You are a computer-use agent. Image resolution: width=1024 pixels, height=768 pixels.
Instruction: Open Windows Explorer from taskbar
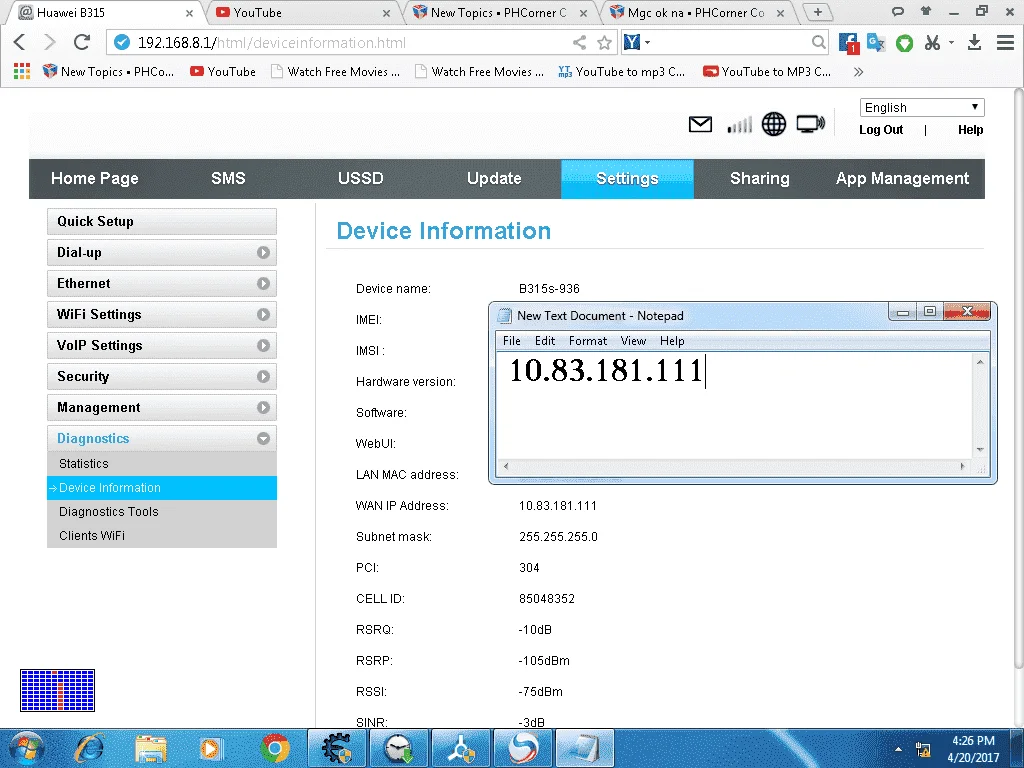(151, 748)
